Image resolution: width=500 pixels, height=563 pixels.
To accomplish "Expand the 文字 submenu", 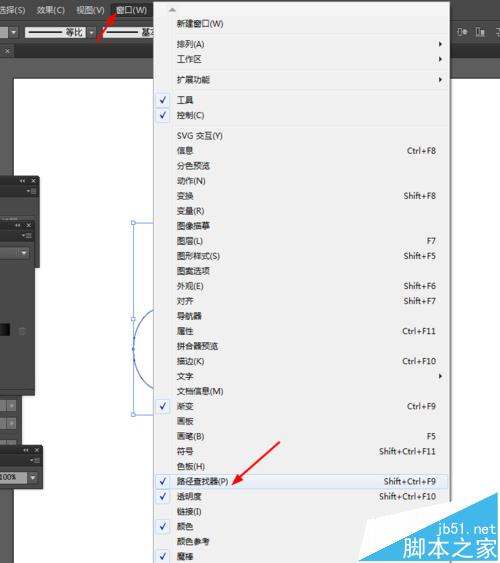I will point(302,376).
